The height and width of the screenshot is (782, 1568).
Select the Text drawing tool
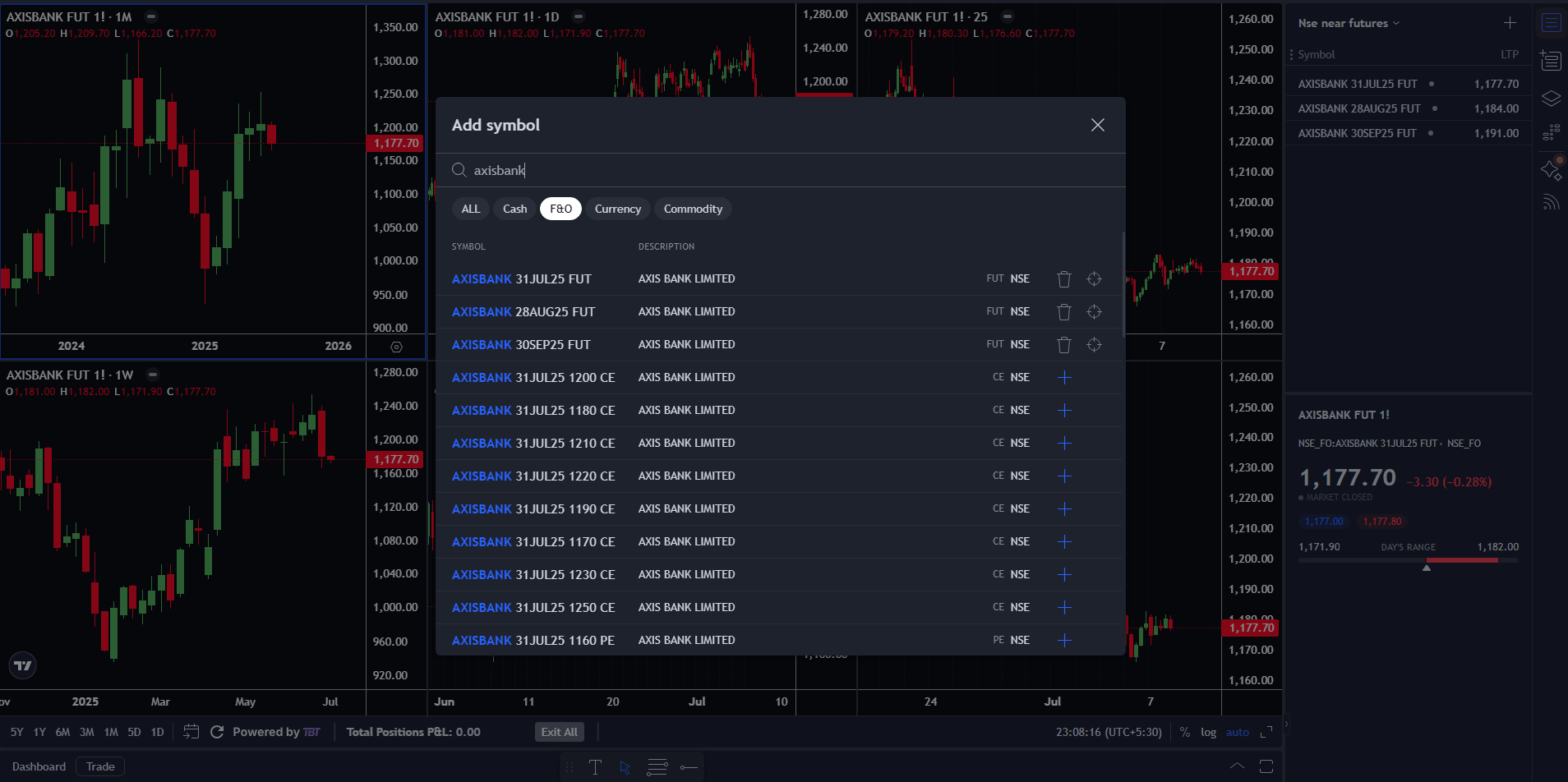[595, 767]
